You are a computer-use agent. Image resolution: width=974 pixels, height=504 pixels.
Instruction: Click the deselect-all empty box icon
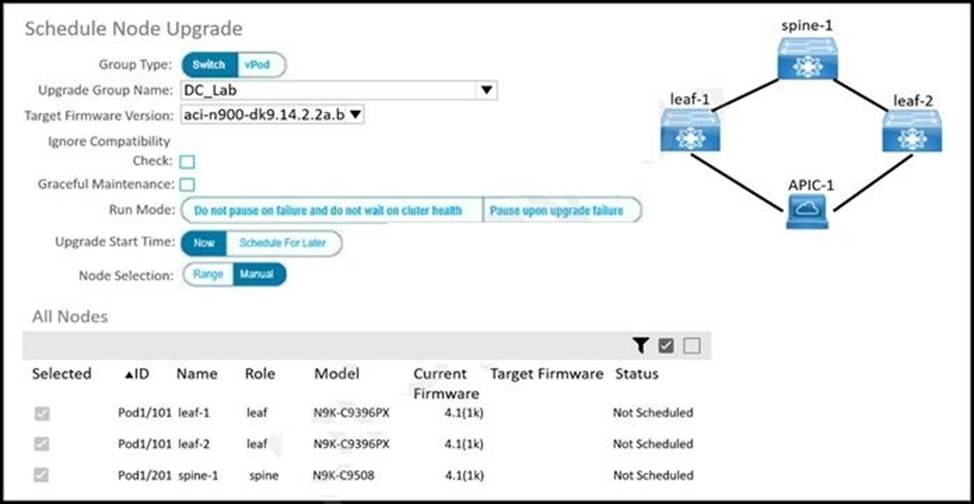pos(691,346)
